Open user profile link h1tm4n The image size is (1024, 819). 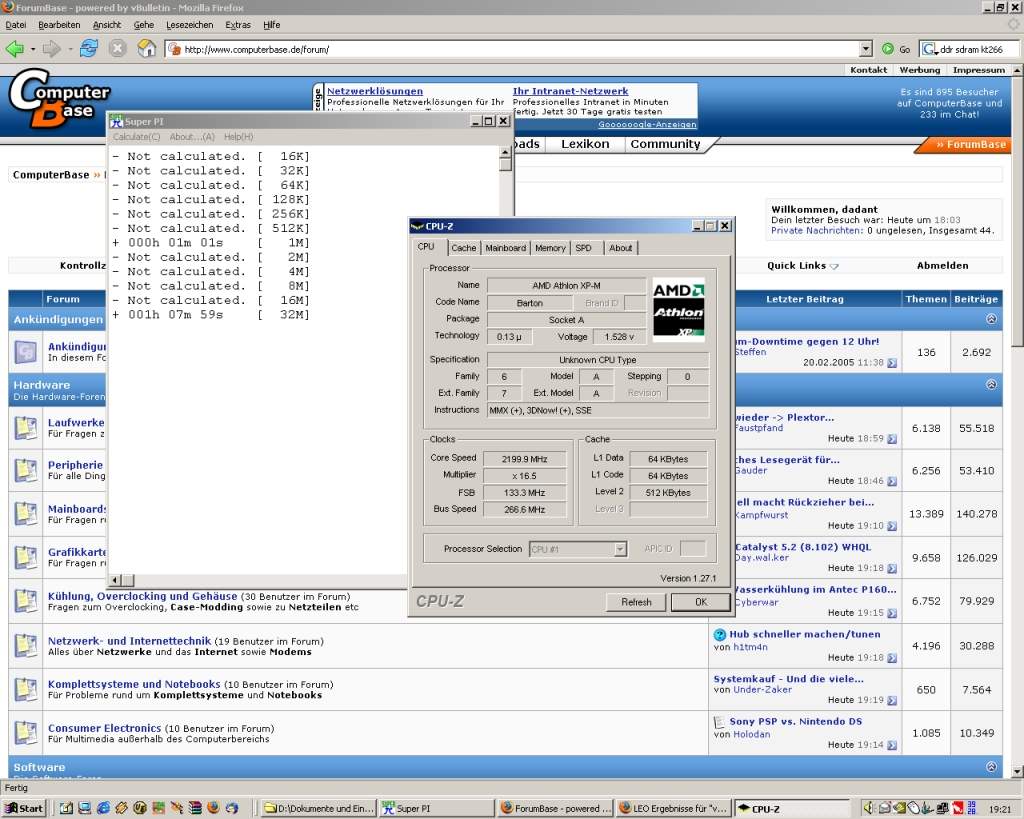click(x=750, y=647)
